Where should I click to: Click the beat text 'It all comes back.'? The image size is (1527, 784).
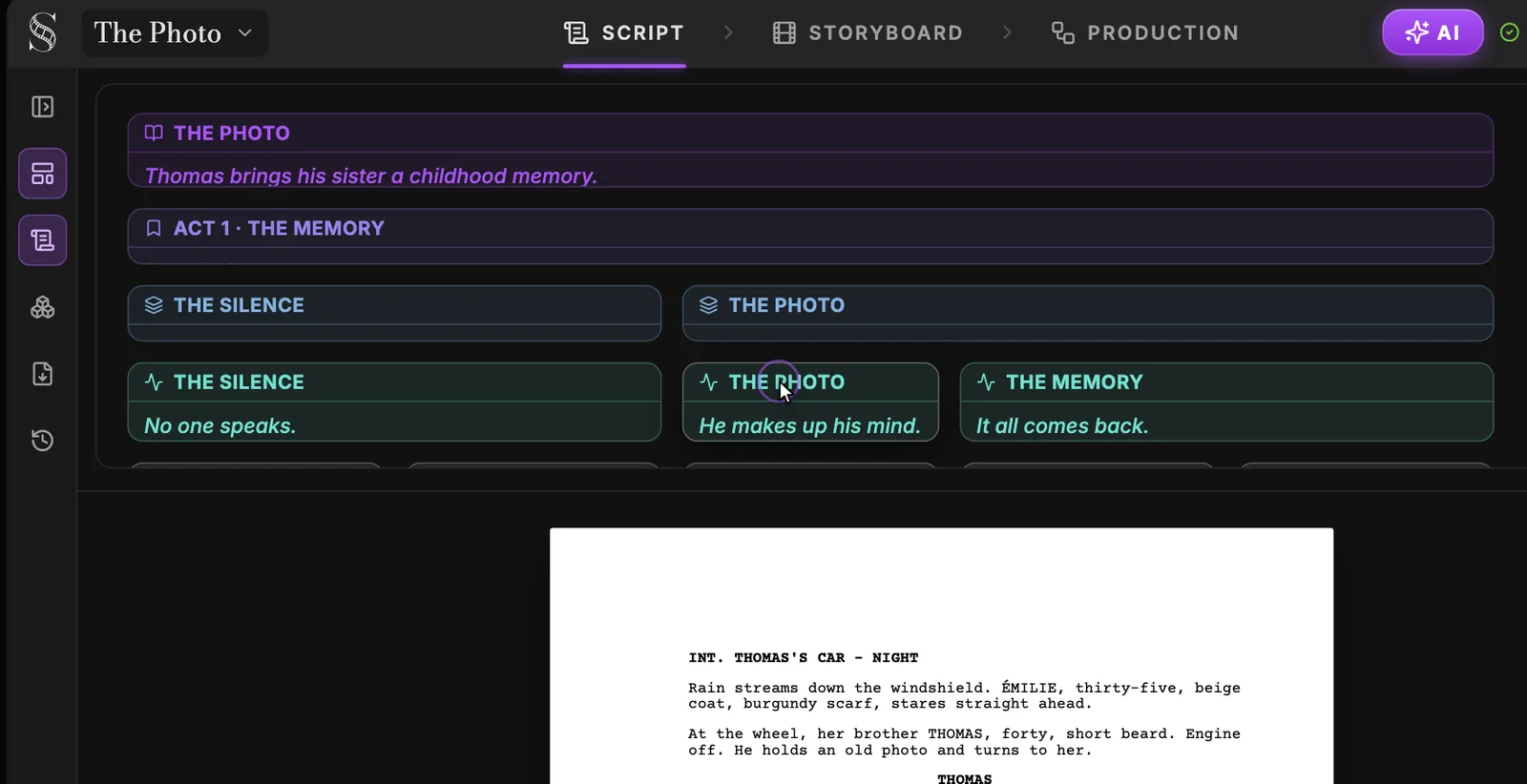coord(1062,426)
